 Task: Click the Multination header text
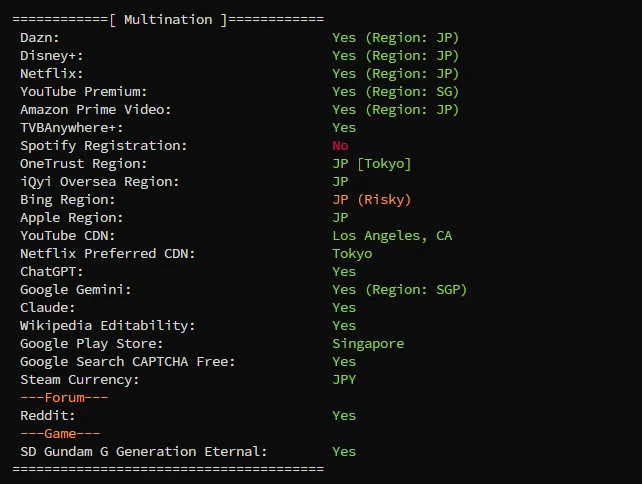pyautogui.click(x=168, y=19)
